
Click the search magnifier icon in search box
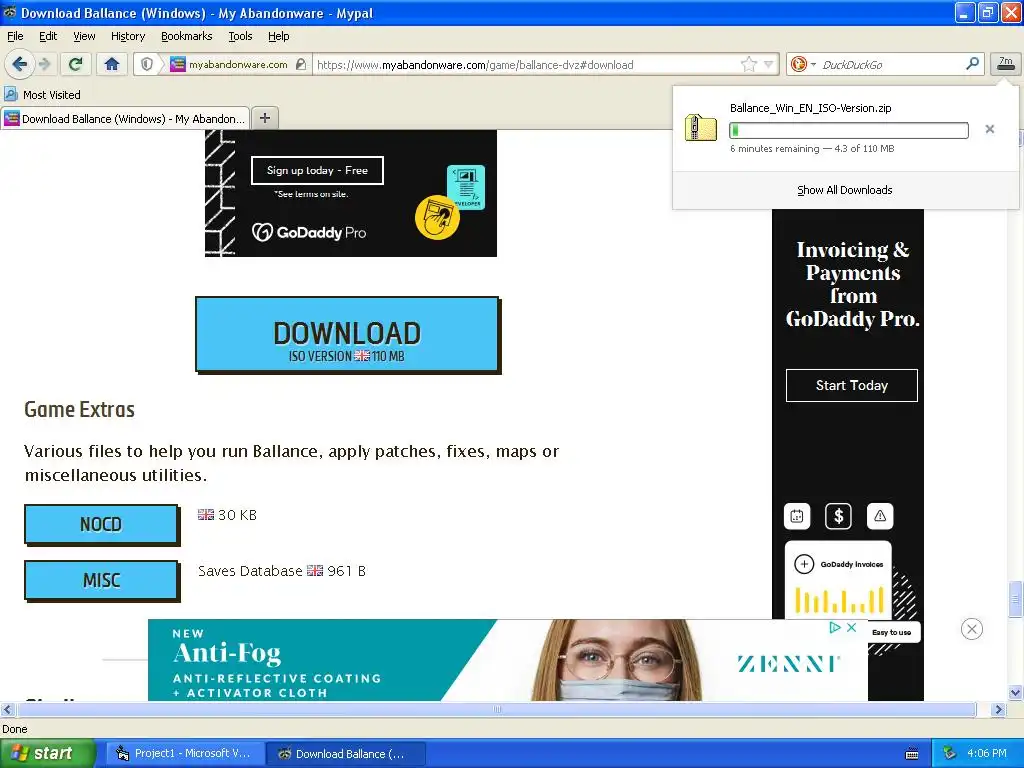972,64
